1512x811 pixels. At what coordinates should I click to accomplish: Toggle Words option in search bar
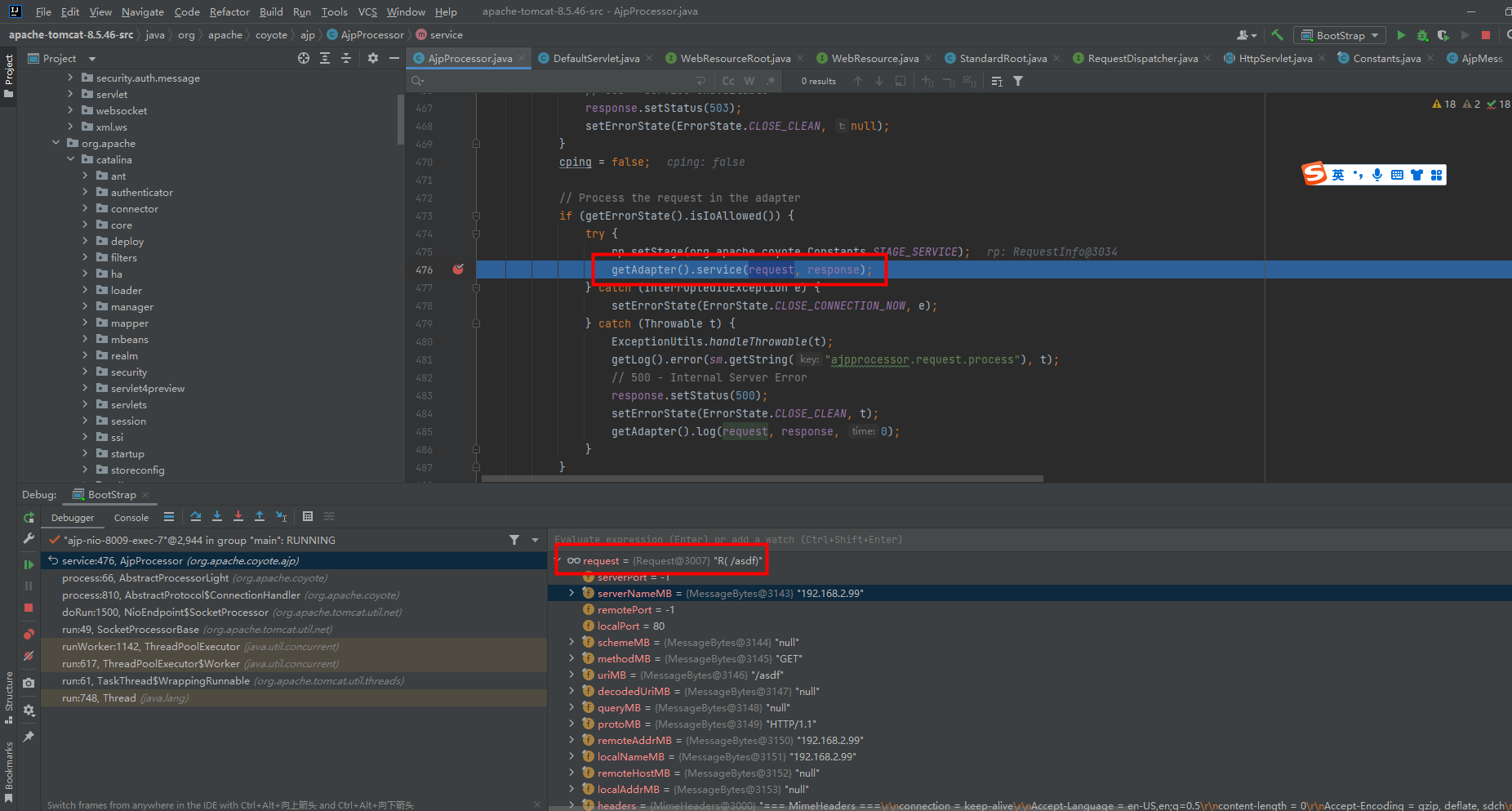[x=749, y=81]
